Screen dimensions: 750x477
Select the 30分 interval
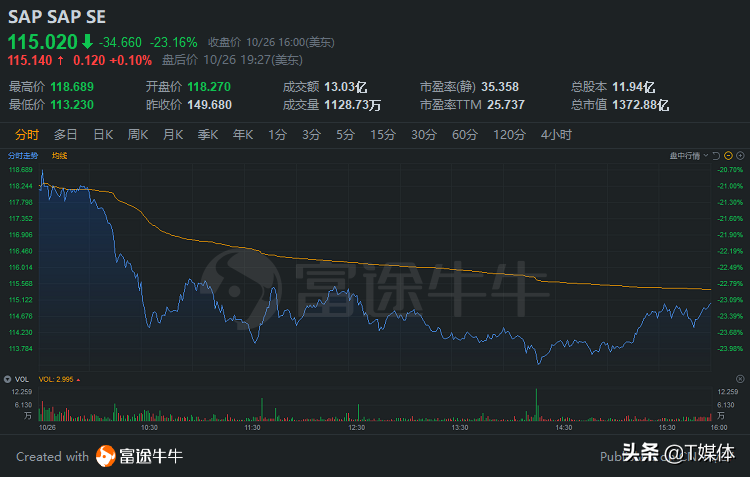pos(424,135)
